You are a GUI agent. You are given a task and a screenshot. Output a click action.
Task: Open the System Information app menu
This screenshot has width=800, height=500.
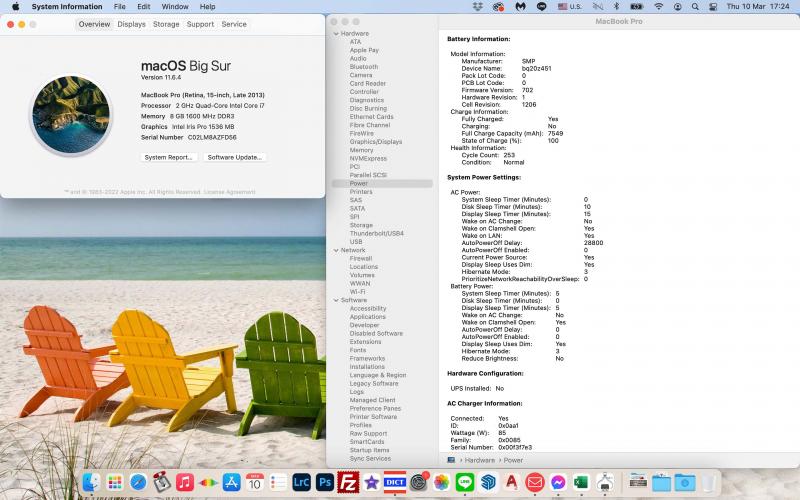pos(67,7)
